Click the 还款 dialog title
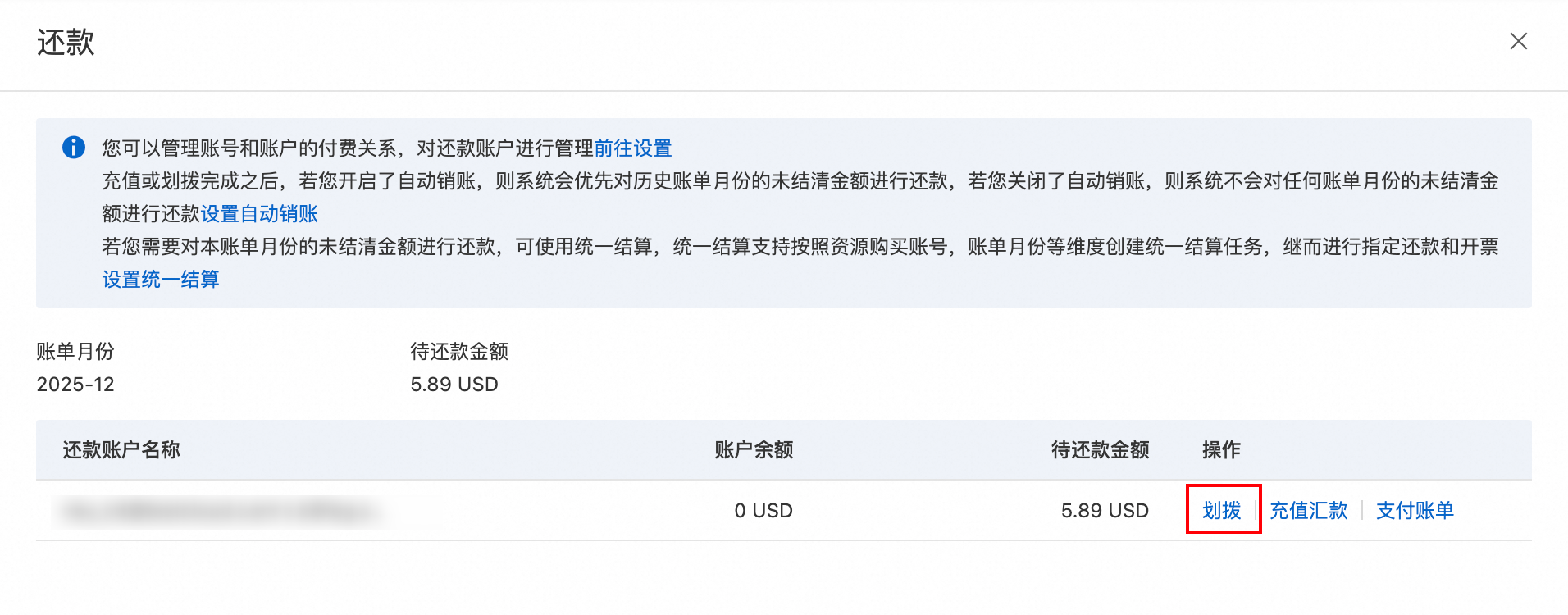Image resolution: width=1568 pixels, height=615 pixels. (66, 43)
